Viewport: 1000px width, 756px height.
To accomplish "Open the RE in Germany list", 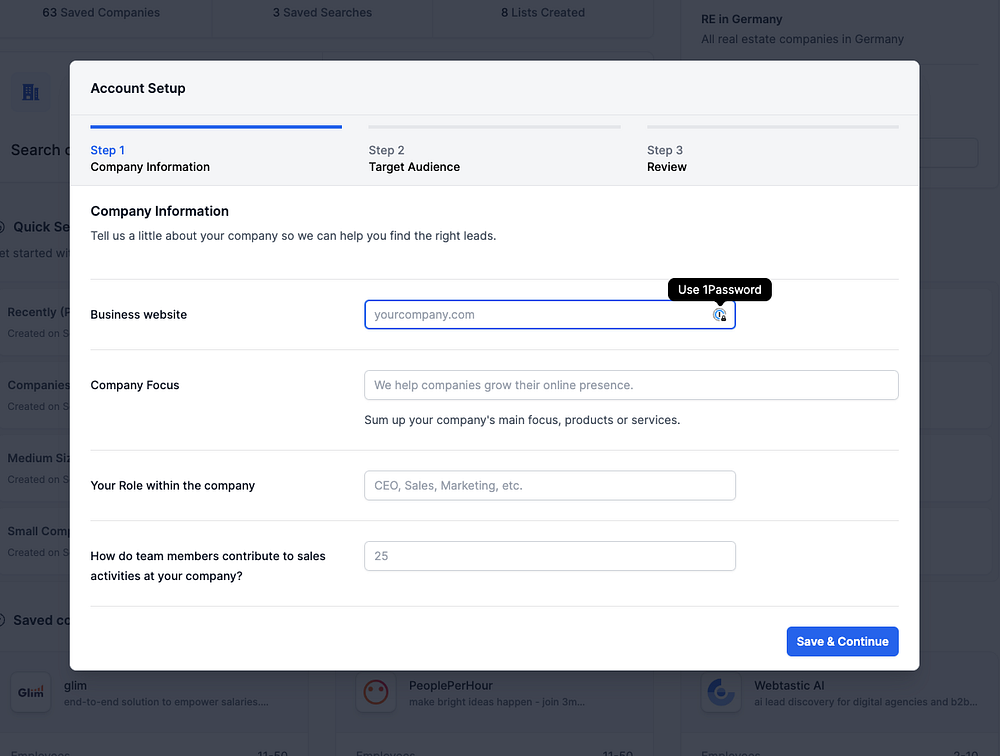I will click(742, 19).
